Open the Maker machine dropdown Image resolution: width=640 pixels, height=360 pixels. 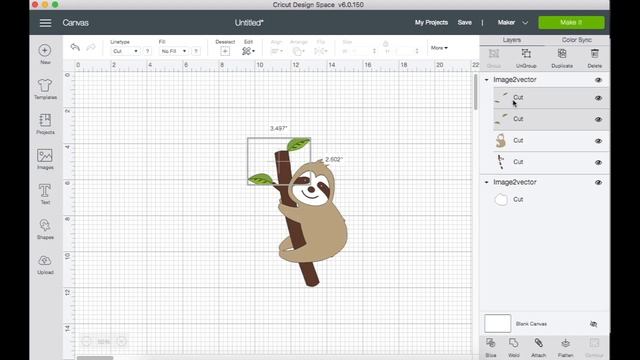click(513, 23)
